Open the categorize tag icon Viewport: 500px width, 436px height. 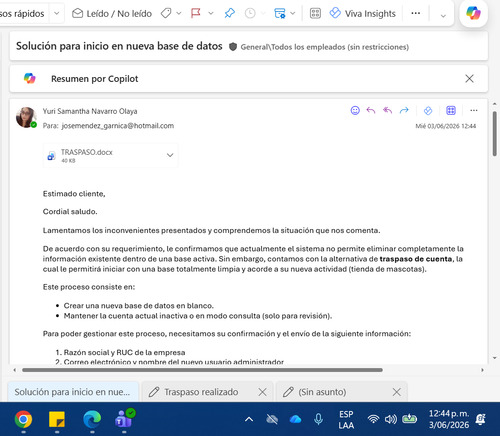[166, 13]
